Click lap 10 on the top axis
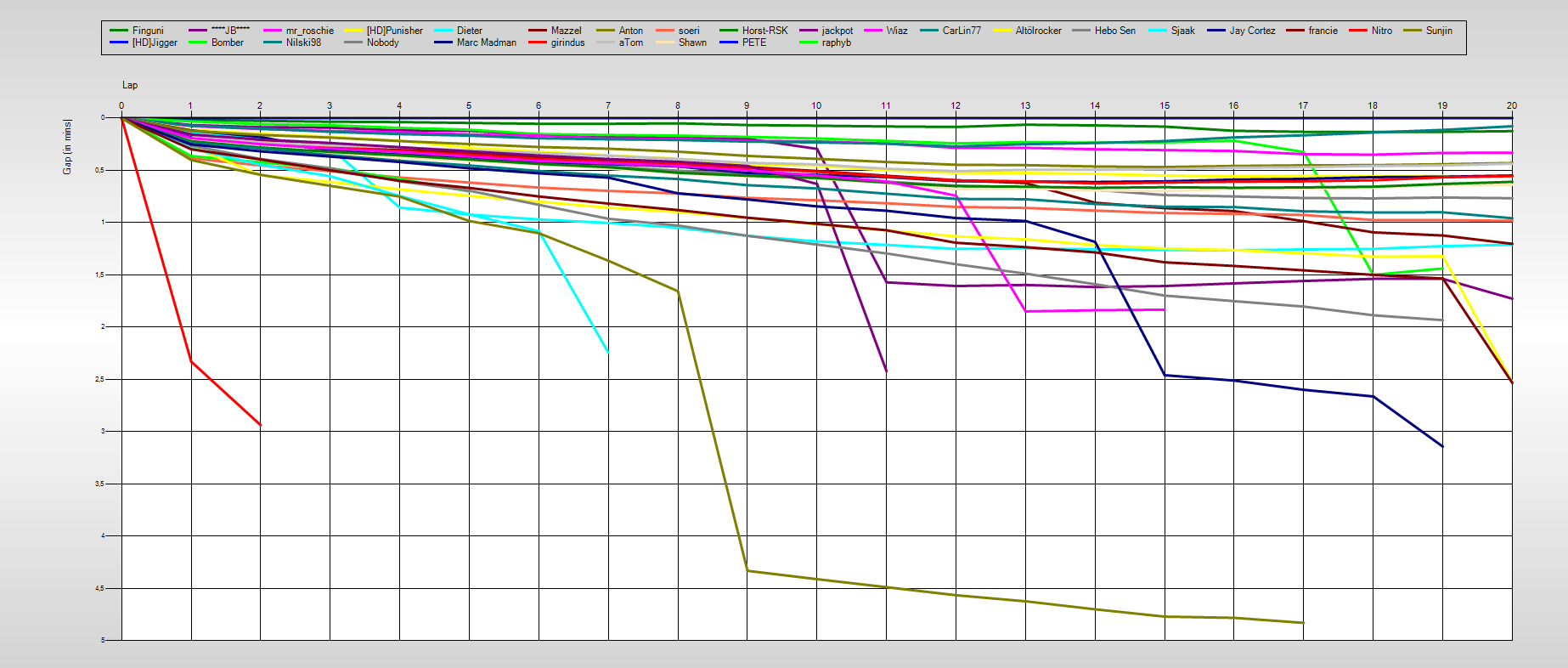The height and width of the screenshot is (668, 1568). (x=816, y=106)
